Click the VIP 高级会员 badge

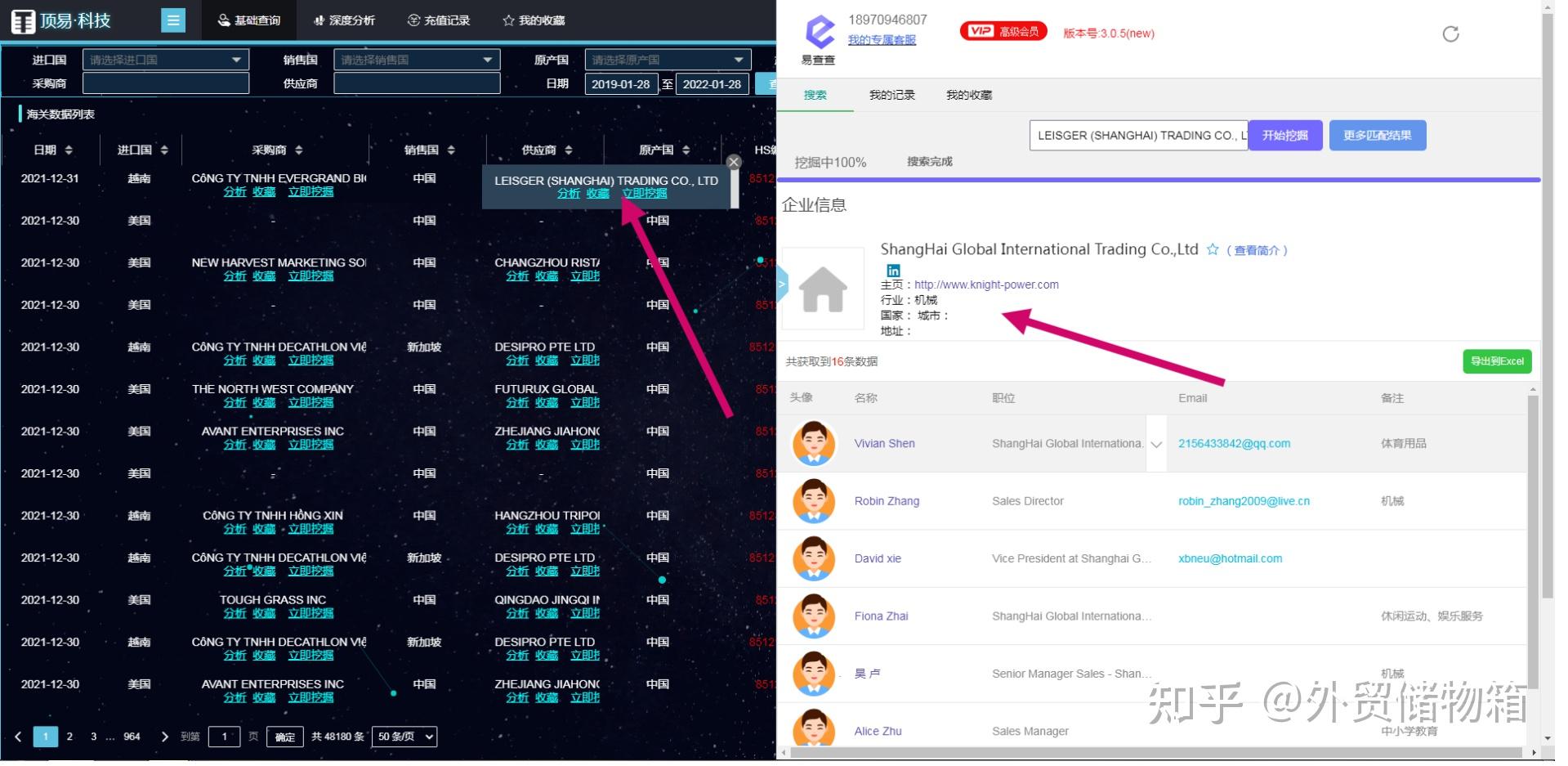(x=1003, y=31)
